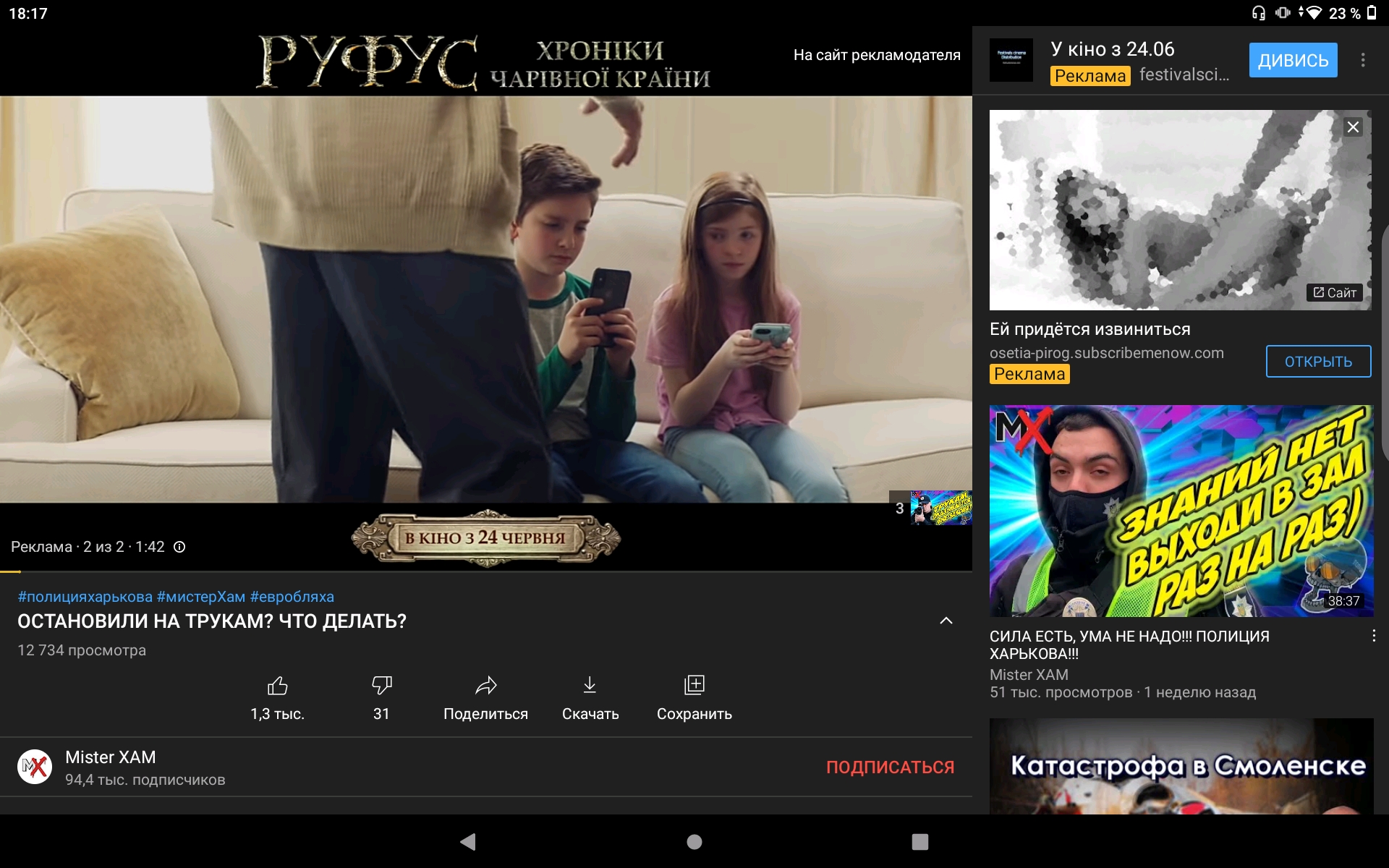The height and width of the screenshot is (868, 1389).
Task: Open options for СИЛА ЕСТЬ, УМА НЕ НАДО video
Action: 1373,636
